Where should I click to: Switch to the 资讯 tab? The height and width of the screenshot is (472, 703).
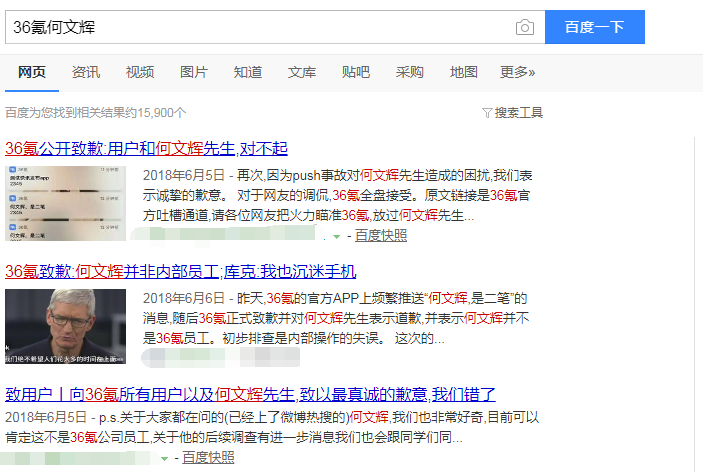(86, 72)
